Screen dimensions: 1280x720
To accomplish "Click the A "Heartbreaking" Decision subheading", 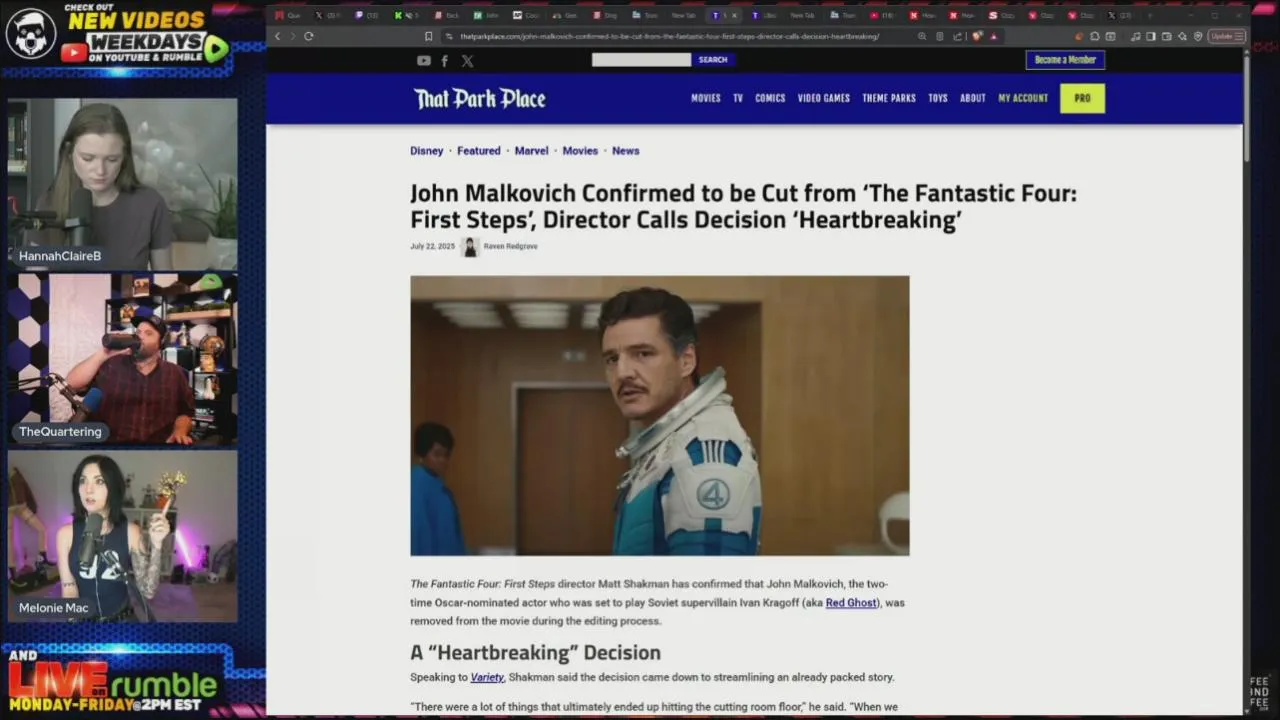I will click(535, 652).
